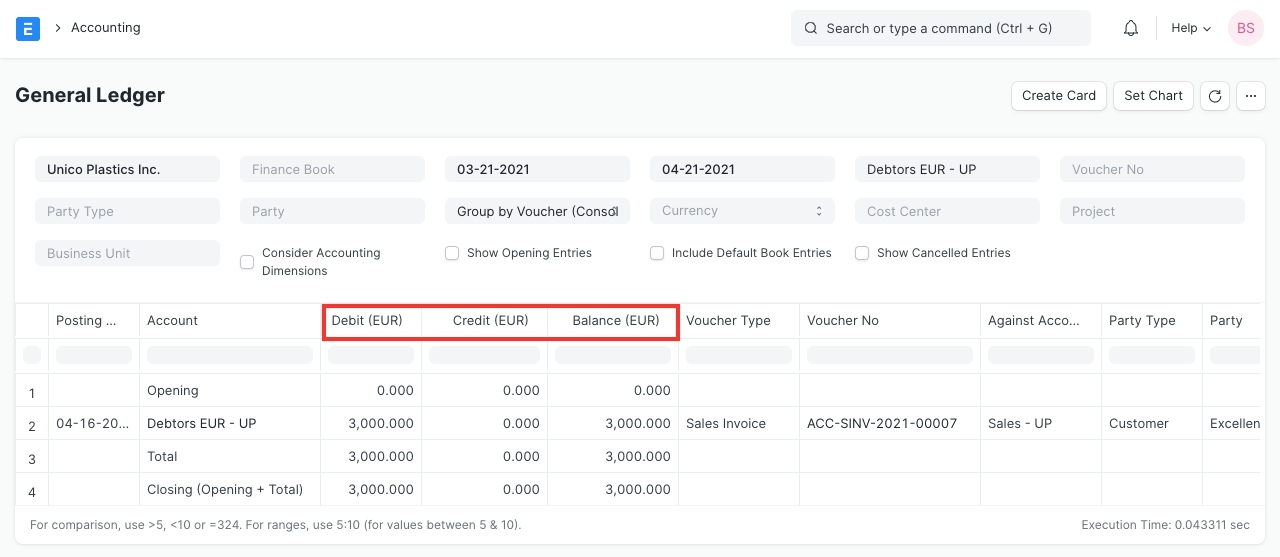Screen dimensions: 1280x557
Task: Open the Currency select dropdown
Action: click(x=741, y=211)
